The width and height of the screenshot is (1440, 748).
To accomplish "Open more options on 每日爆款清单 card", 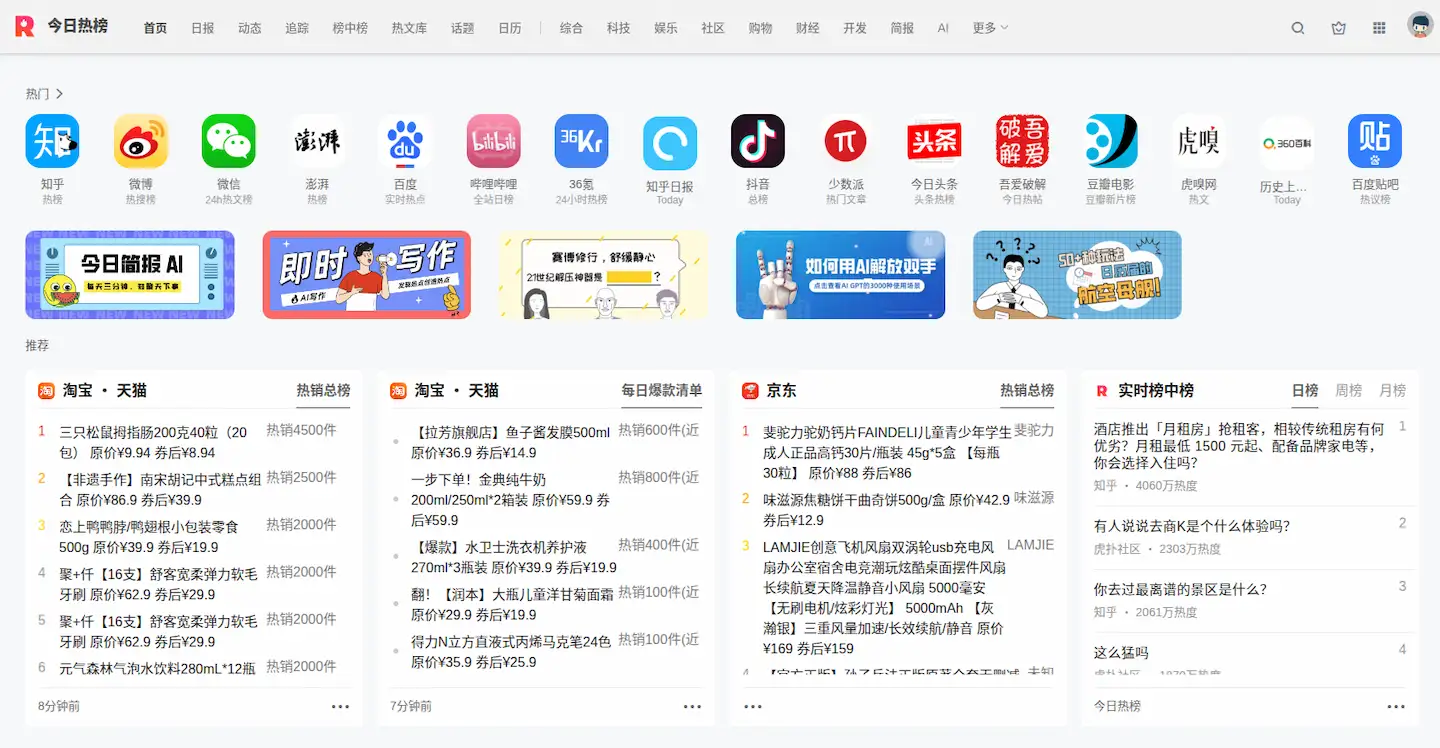I will pyautogui.click(x=693, y=706).
